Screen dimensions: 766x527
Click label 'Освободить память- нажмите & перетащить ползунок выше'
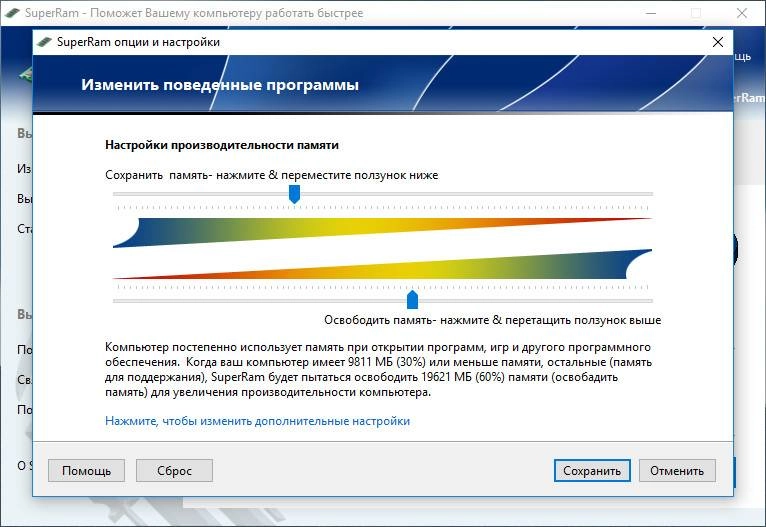click(x=492, y=320)
